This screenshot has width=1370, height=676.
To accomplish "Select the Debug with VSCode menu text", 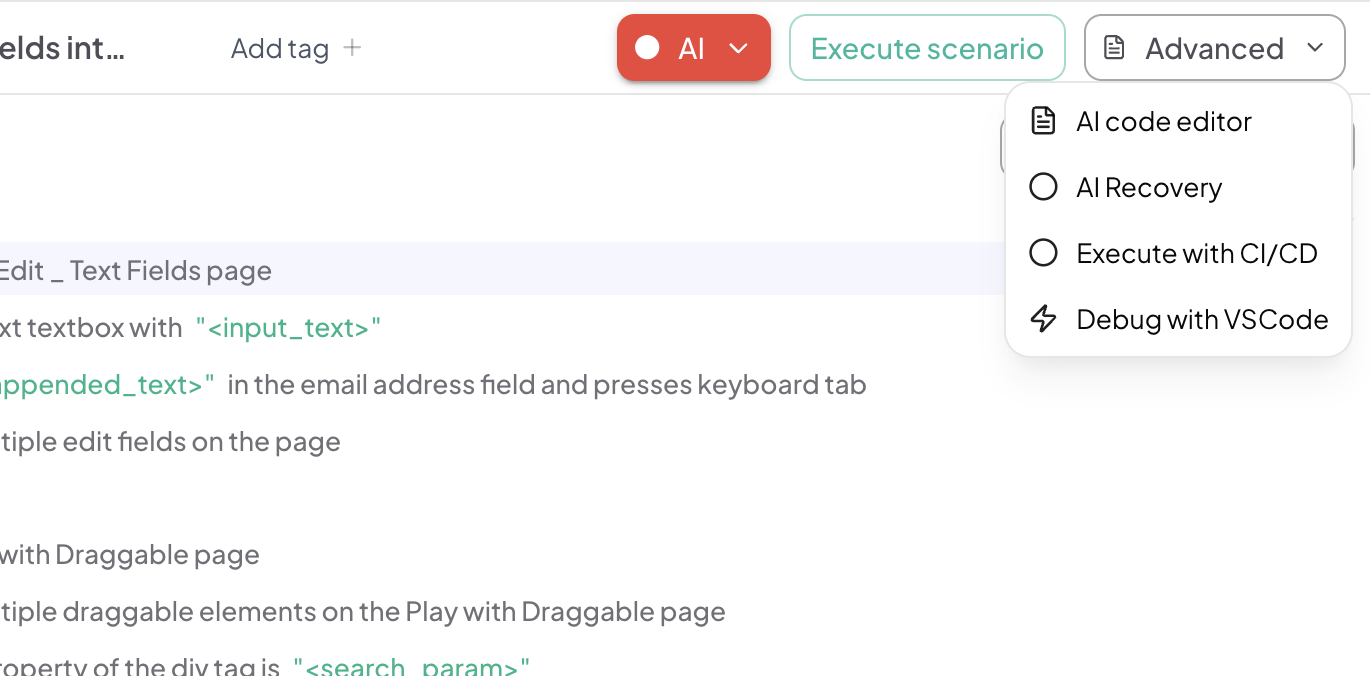I will tap(1202, 319).
